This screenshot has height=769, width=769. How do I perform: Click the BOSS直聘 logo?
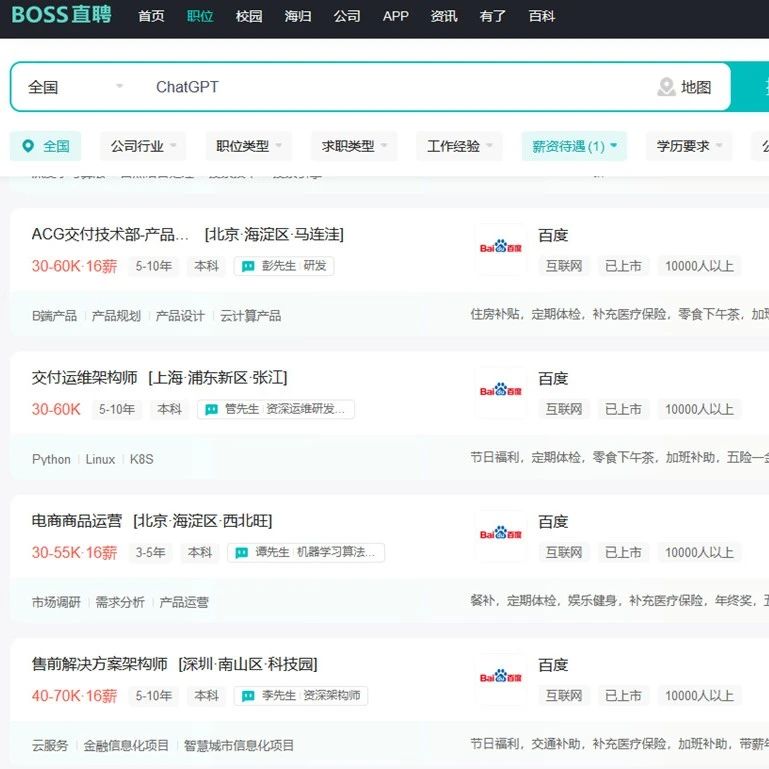(x=61, y=15)
